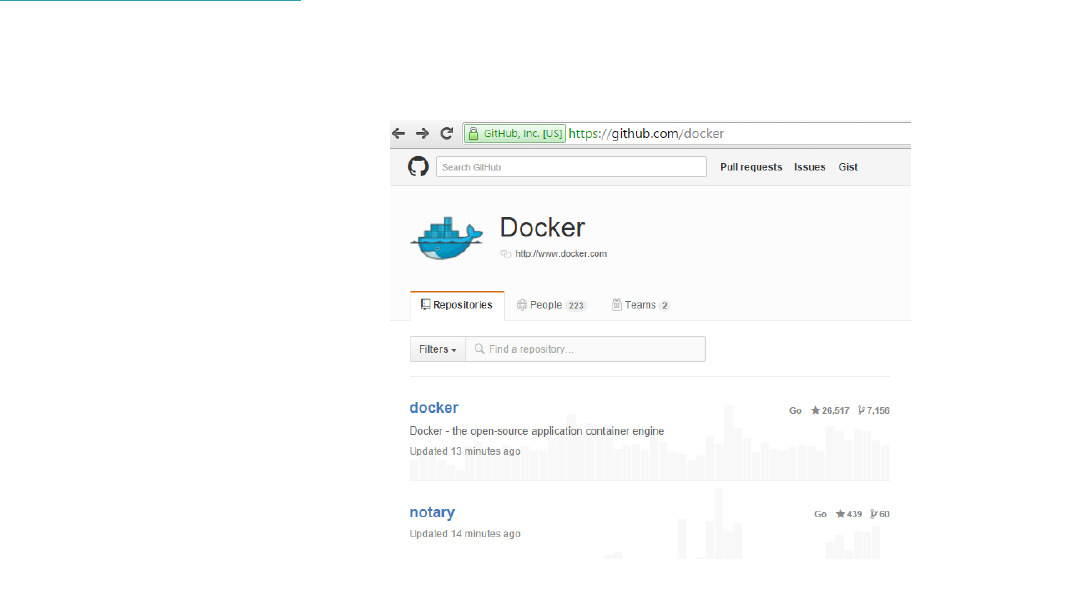1068x600 pixels.
Task: Click the fork count 60 for notary
Action: click(880, 514)
